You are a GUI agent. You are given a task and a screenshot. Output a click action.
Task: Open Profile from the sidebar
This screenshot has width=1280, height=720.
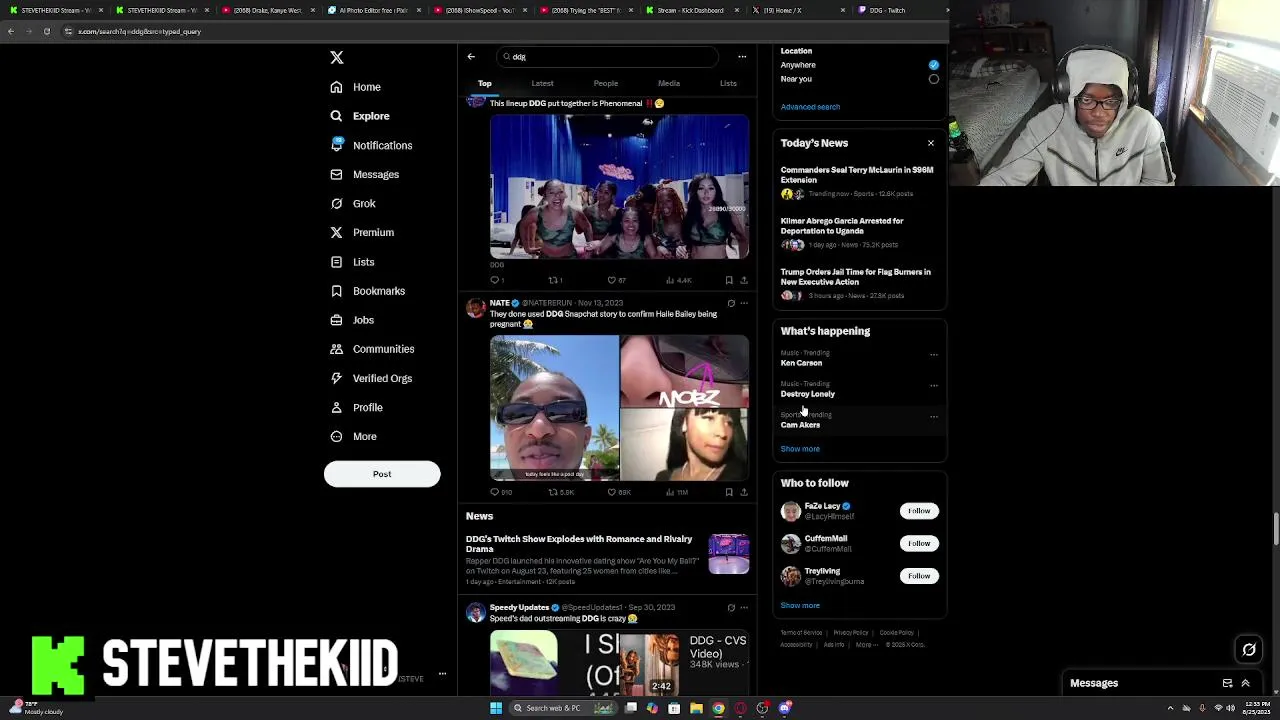click(357, 407)
